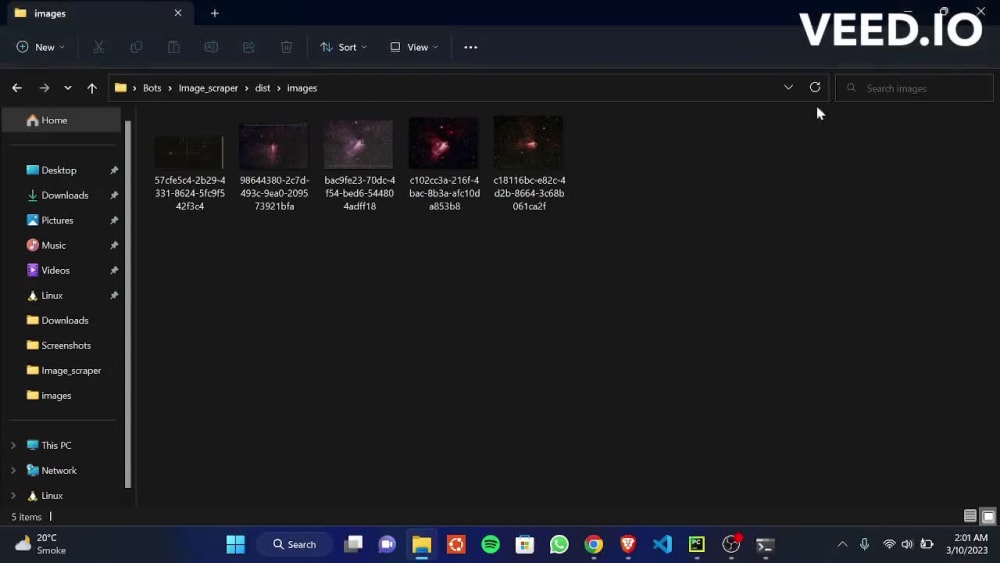
Task: Switch to large thumbnails view icon
Action: (x=988, y=516)
